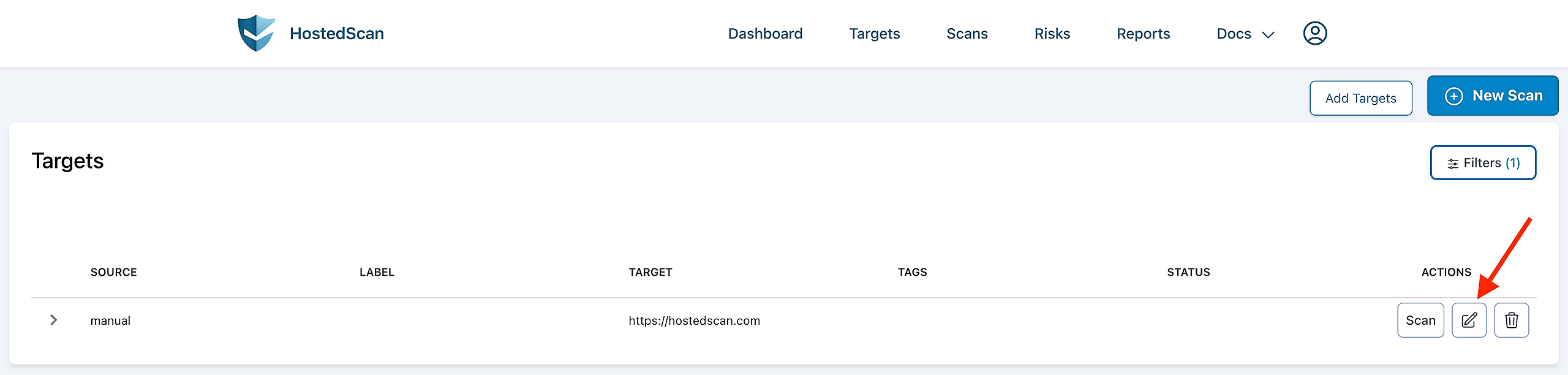Open the Targets nav item
Image resolution: width=1568 pixels, height=375 pixels.
click(x=874, y=34)
